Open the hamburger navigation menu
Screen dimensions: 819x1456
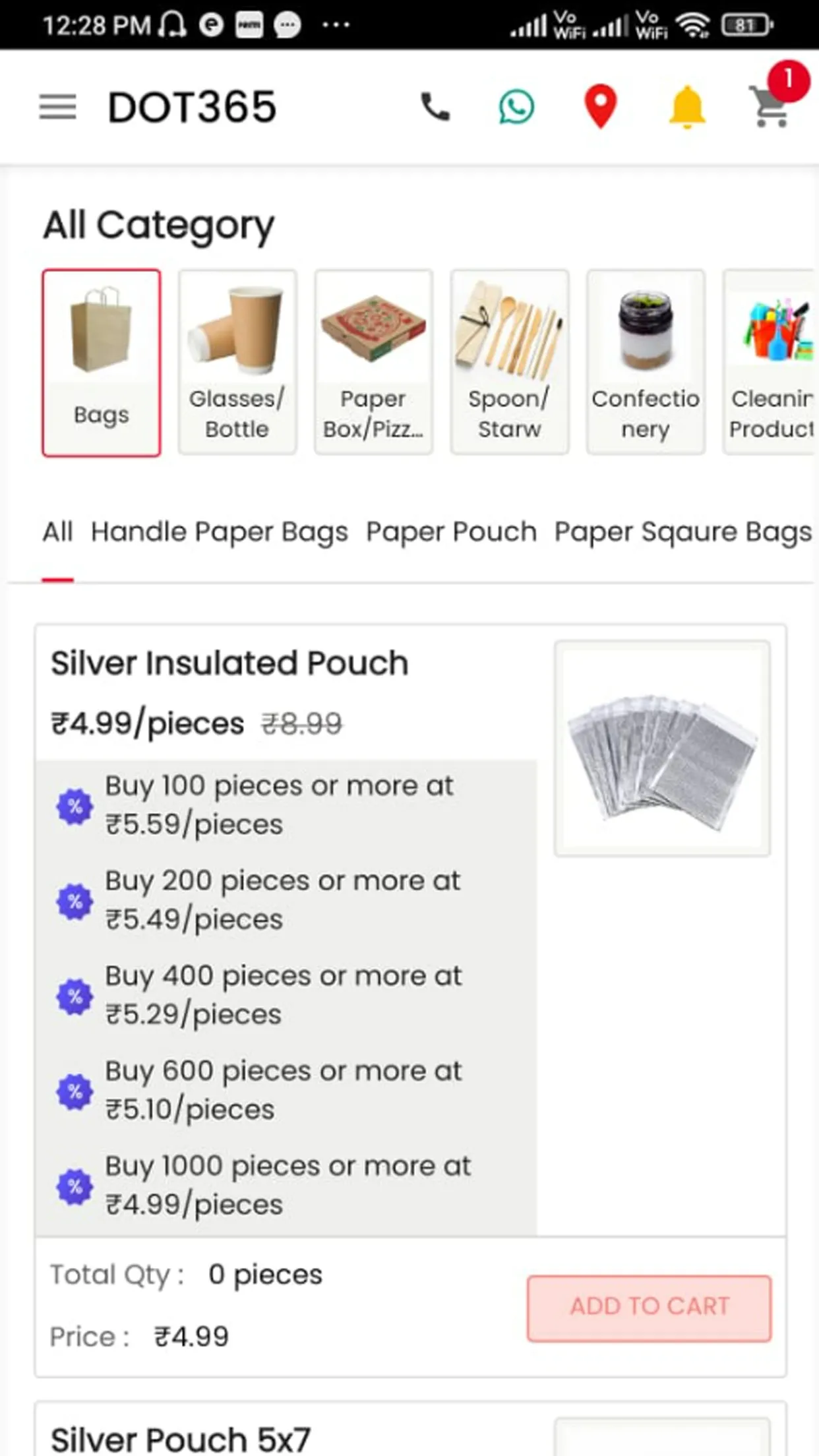pyautogui.click(x=58, y=107)
